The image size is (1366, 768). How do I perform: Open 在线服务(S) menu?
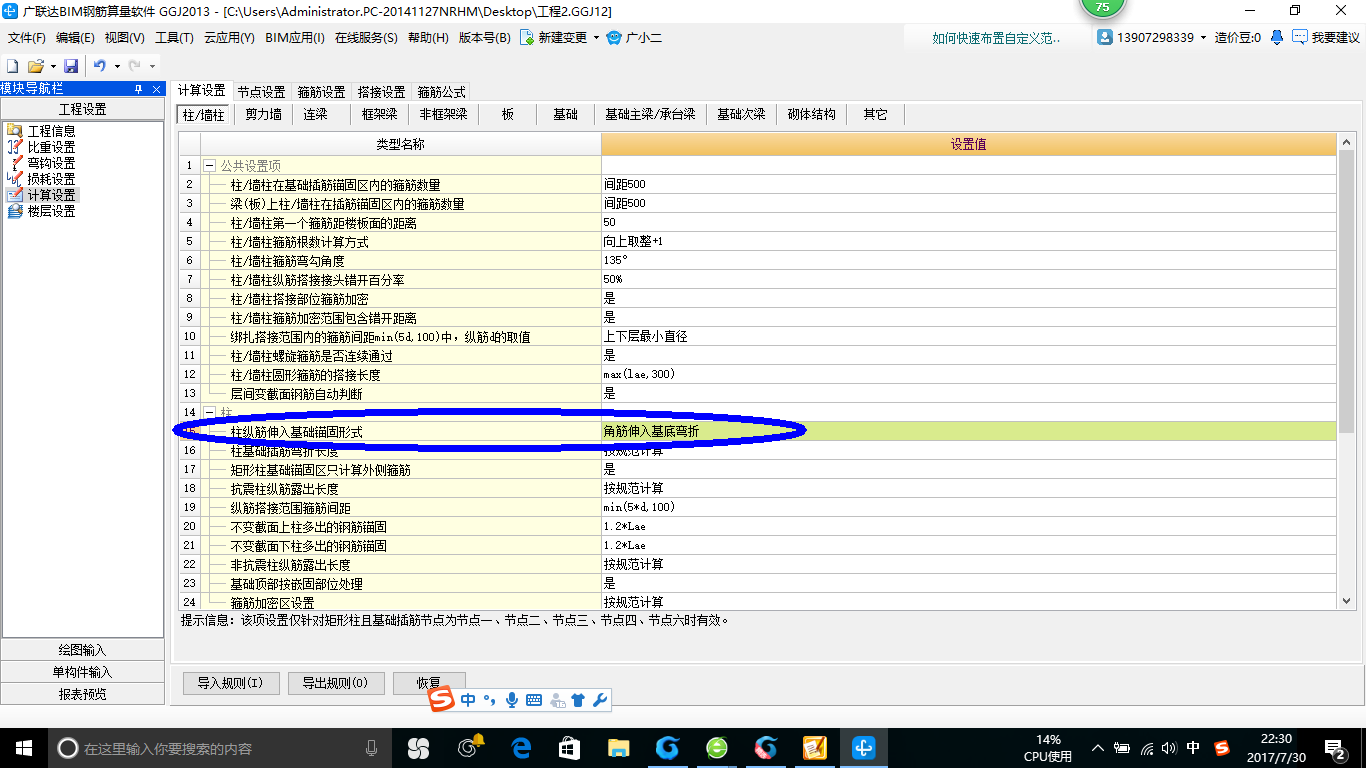tap(367, 38)
